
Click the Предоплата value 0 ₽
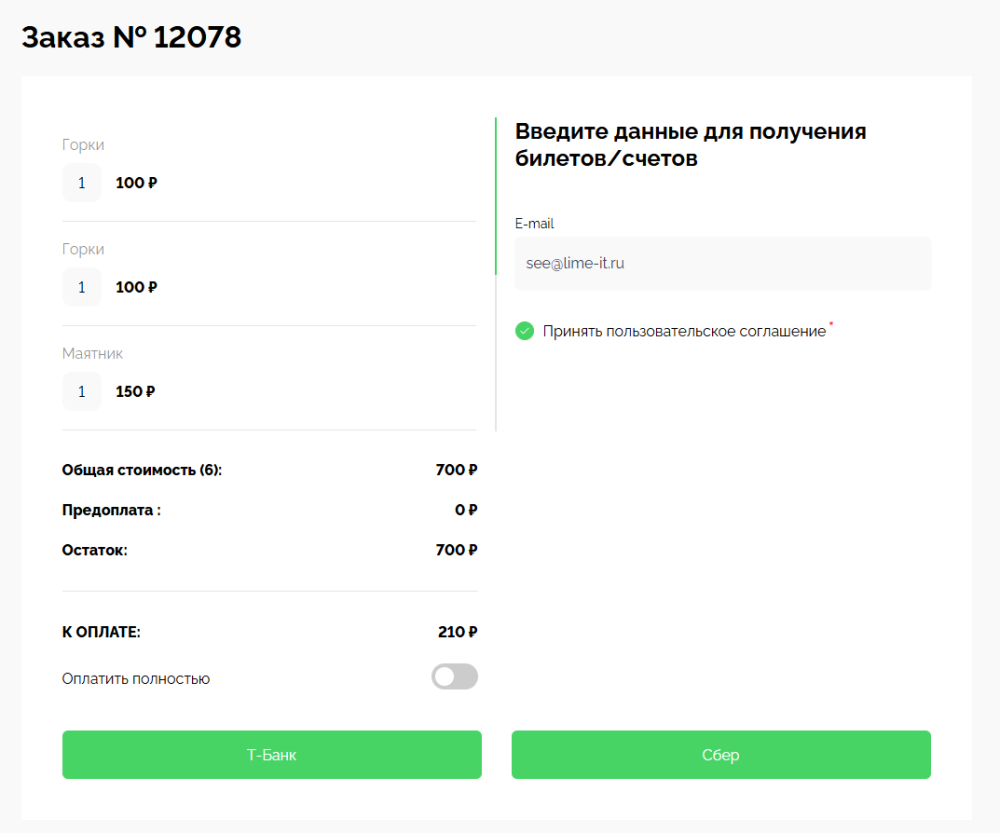tap(465, 510)
